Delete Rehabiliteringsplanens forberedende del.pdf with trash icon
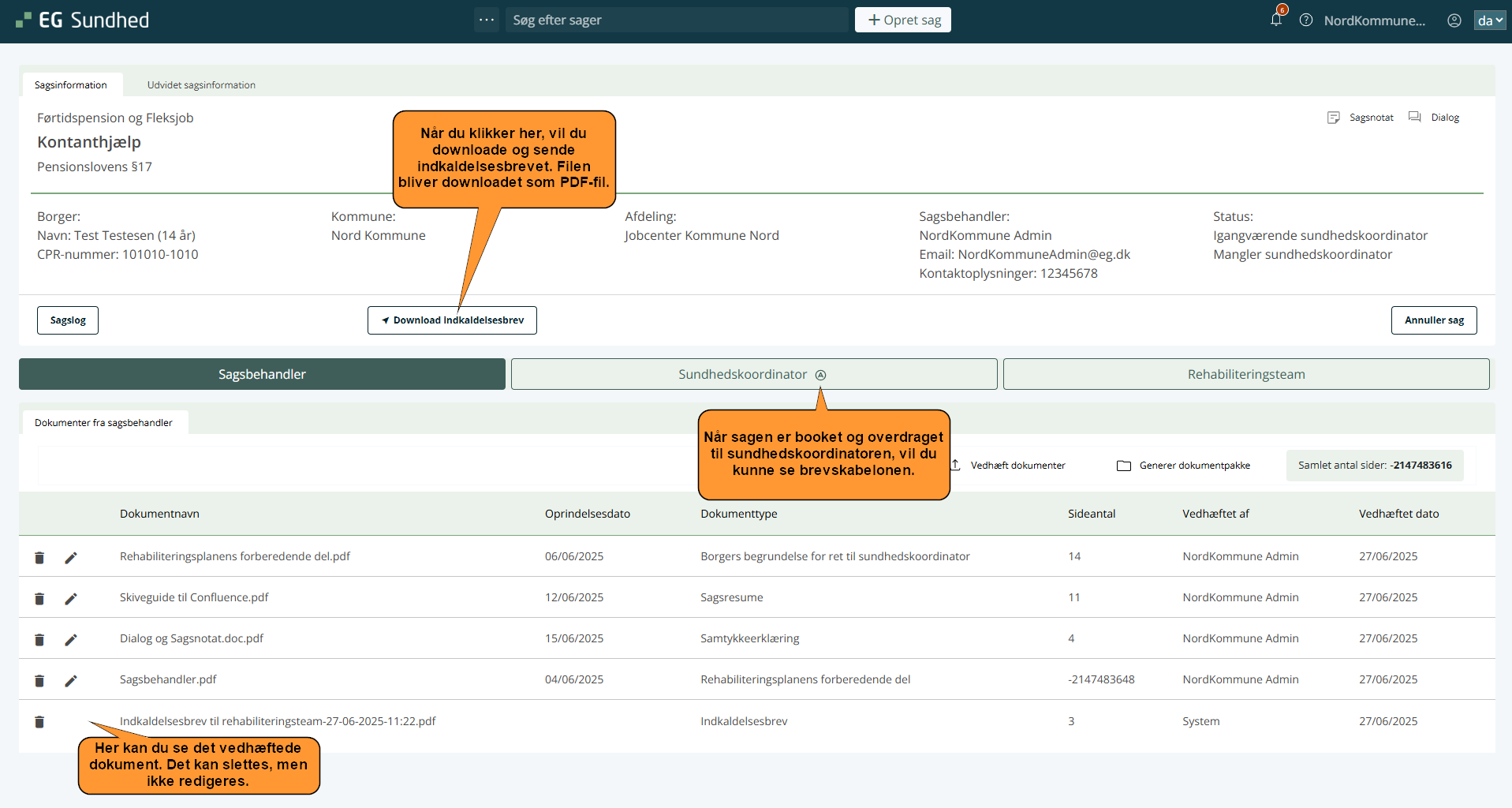The height and width of the screenshot is (808, 1512). pos(39,558)
